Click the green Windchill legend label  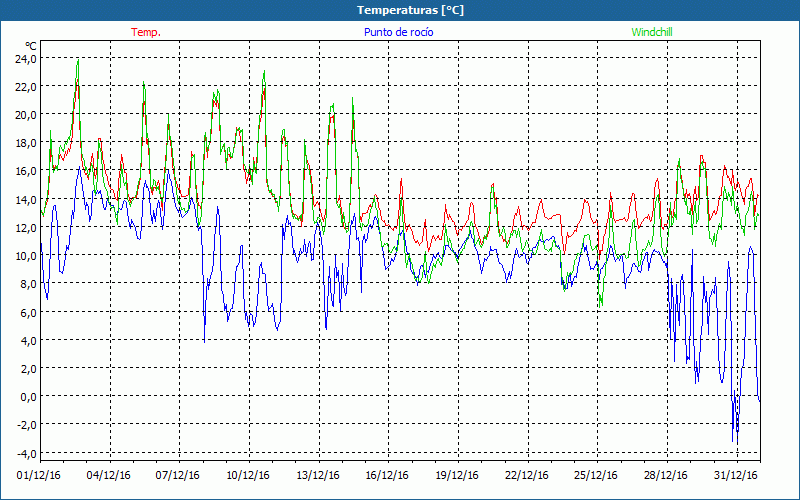pyautogui.click(x=652, y=32)
